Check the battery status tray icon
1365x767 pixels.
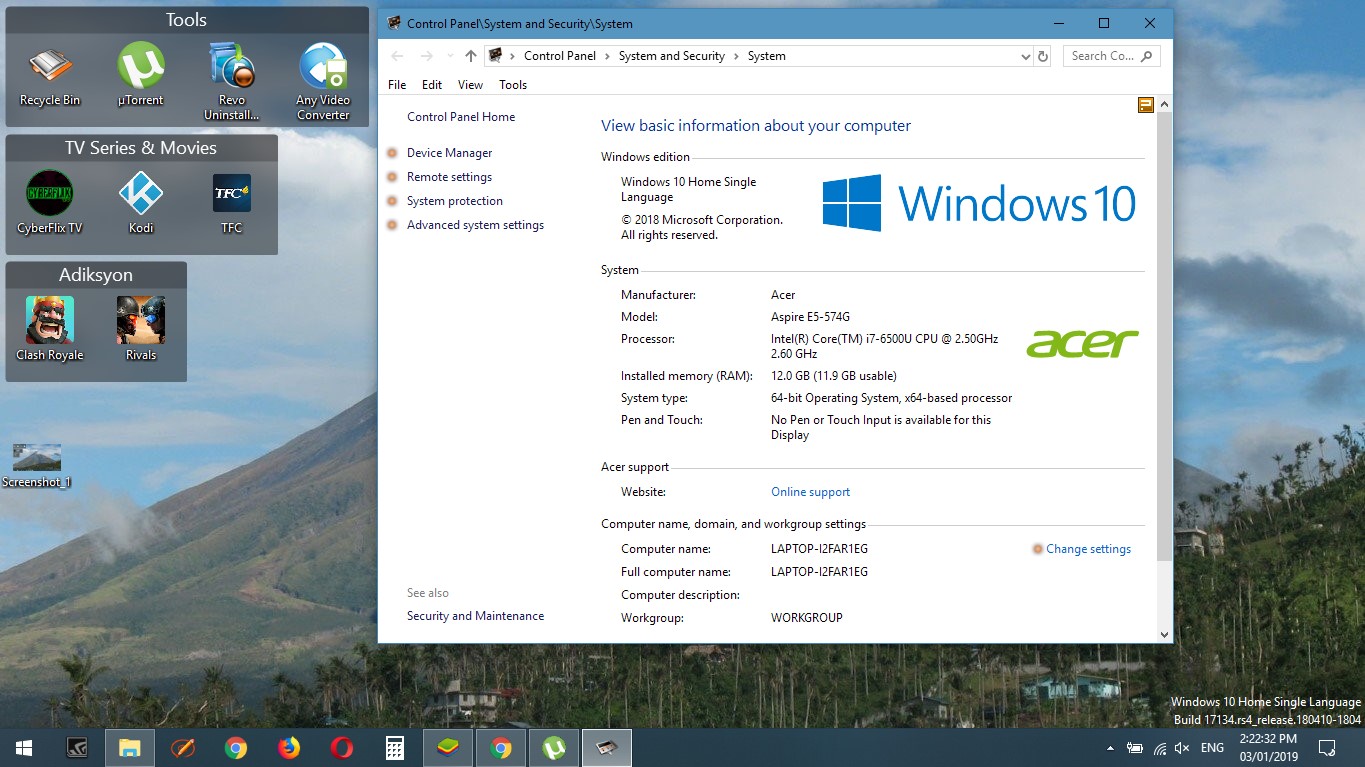pyautogui.click(x=1135, y=748)
